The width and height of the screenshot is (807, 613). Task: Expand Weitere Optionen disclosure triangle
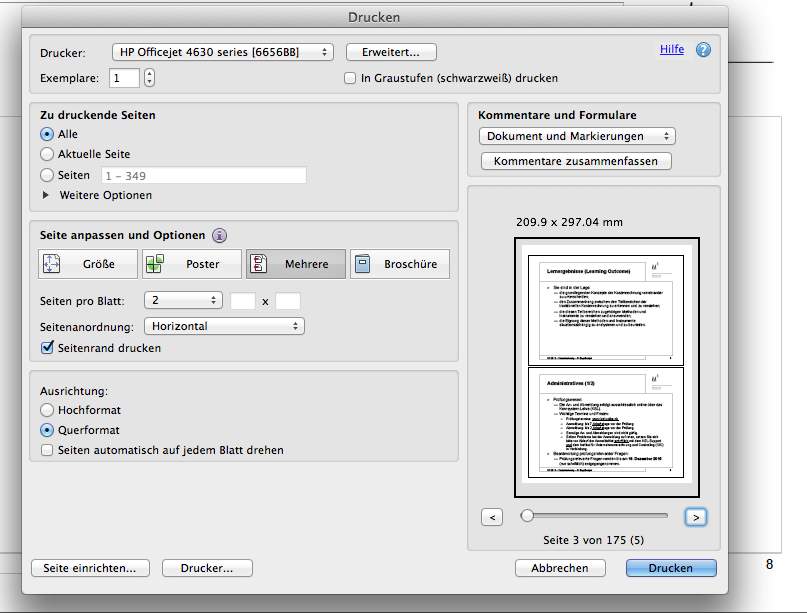[46, 196]
